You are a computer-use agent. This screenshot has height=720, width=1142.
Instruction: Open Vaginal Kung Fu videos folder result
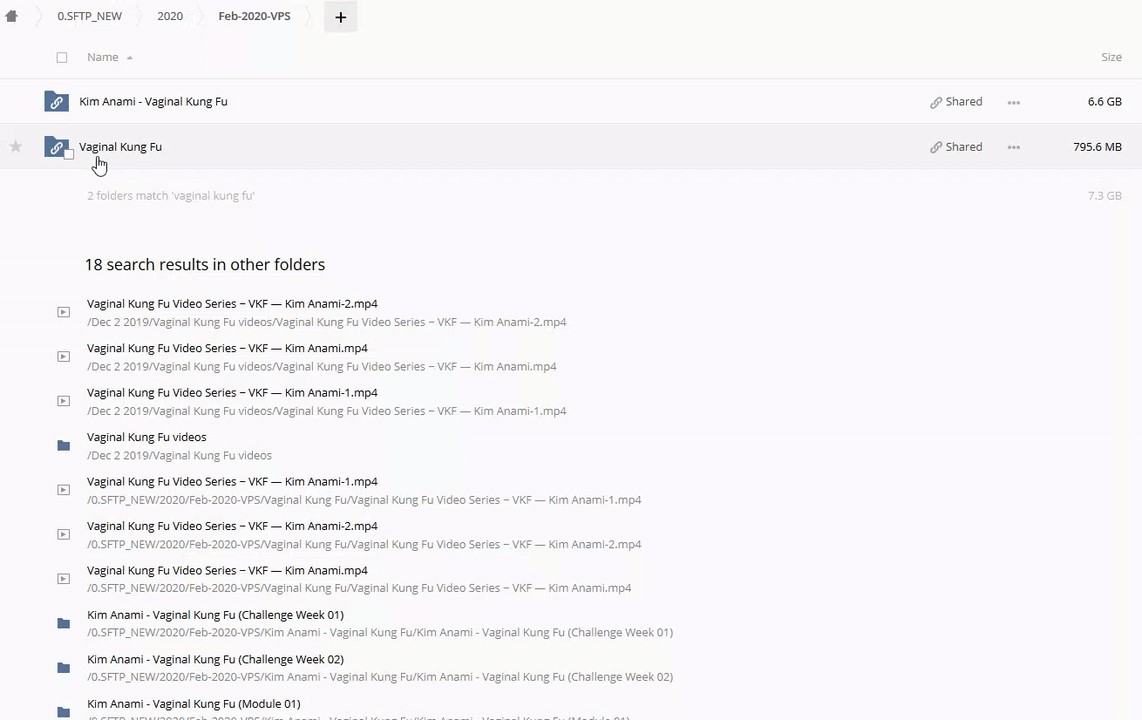(146, 437)
